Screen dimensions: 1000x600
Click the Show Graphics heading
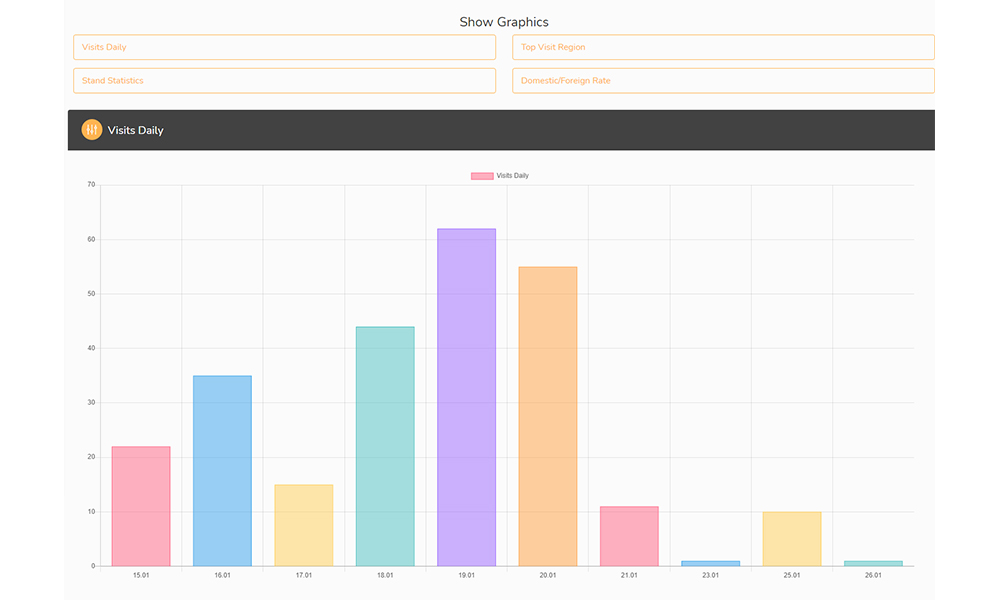[504, 22]
